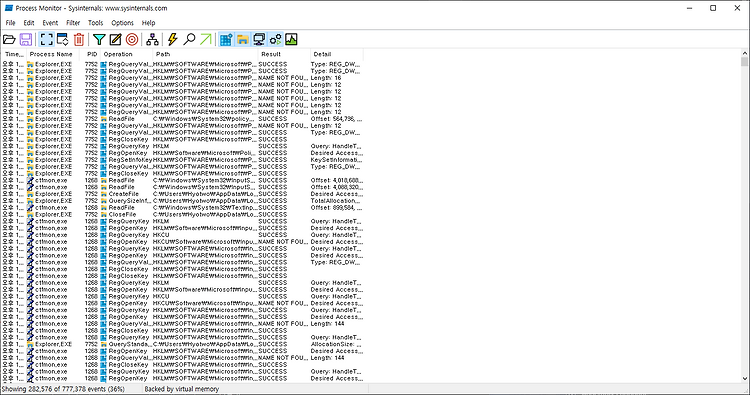Click the Detail column header
Screen dimensions: 750x395
click(337, 54)
